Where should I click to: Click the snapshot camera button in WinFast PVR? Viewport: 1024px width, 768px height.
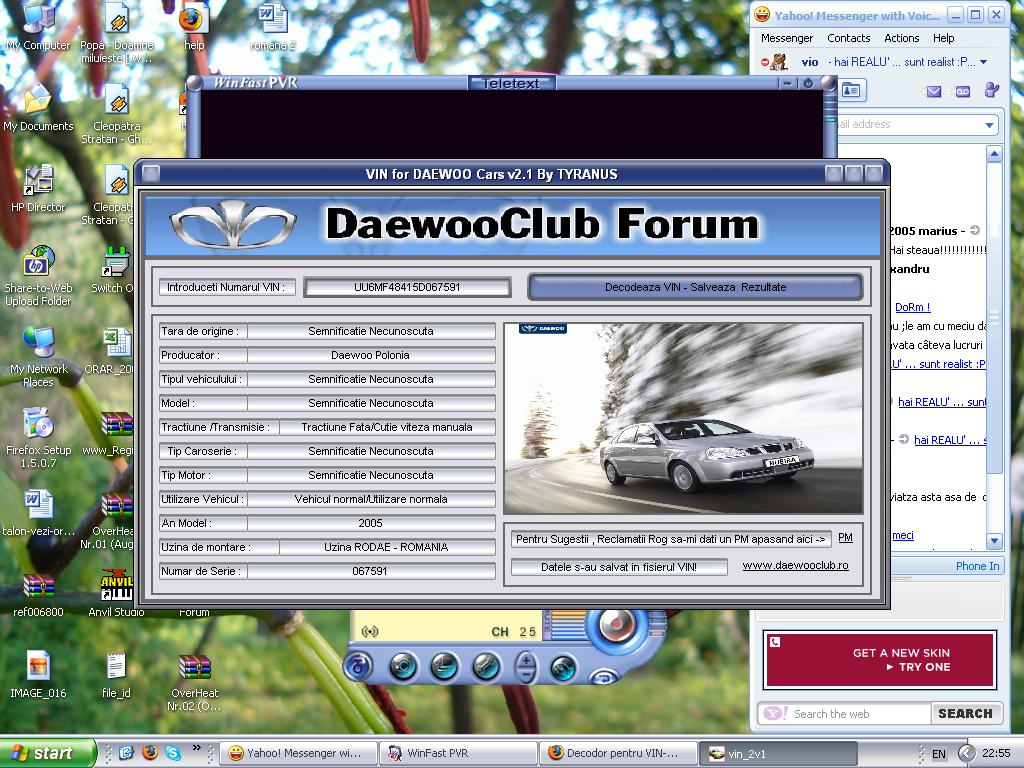(403, 665)
